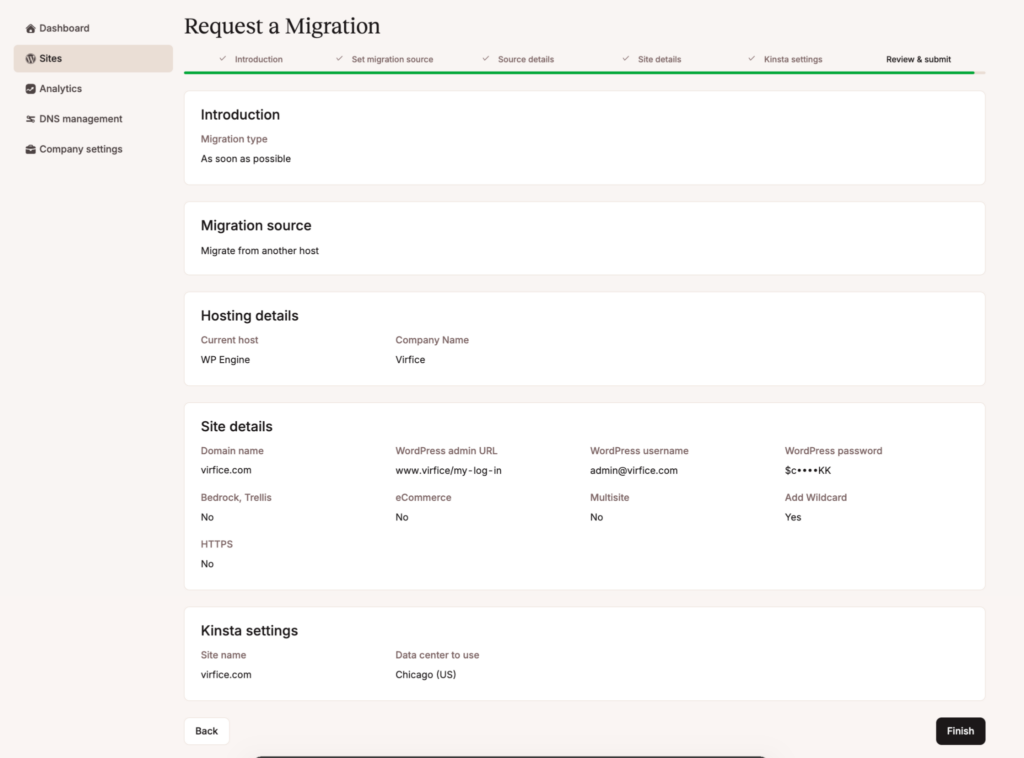Click the checkmark beside the Introduction step
This screenshot has width=1024, height=758.
[x=221, y=59]
